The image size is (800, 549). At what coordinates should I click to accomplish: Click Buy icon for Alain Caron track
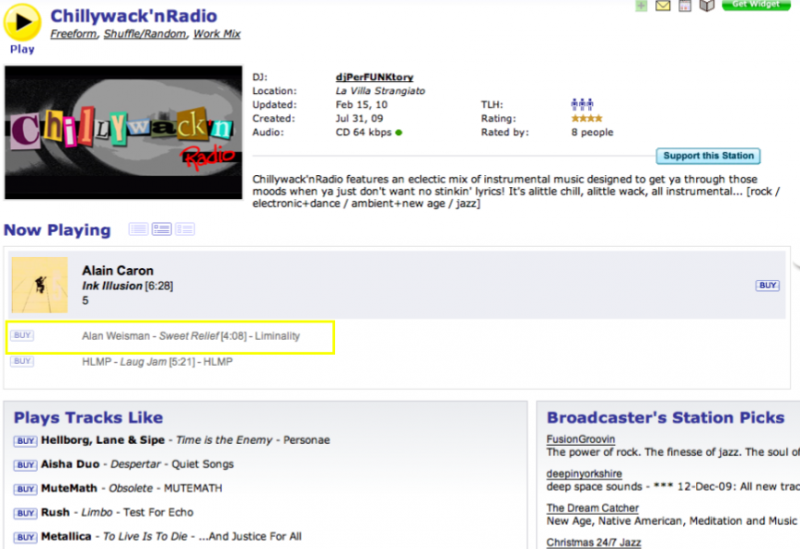click(767, 286)
